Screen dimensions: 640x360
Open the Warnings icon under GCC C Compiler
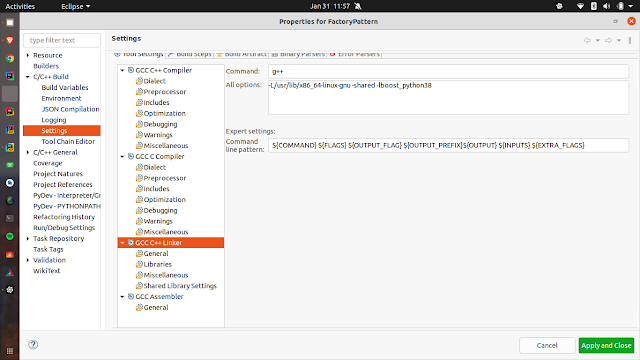pos(139,221)
